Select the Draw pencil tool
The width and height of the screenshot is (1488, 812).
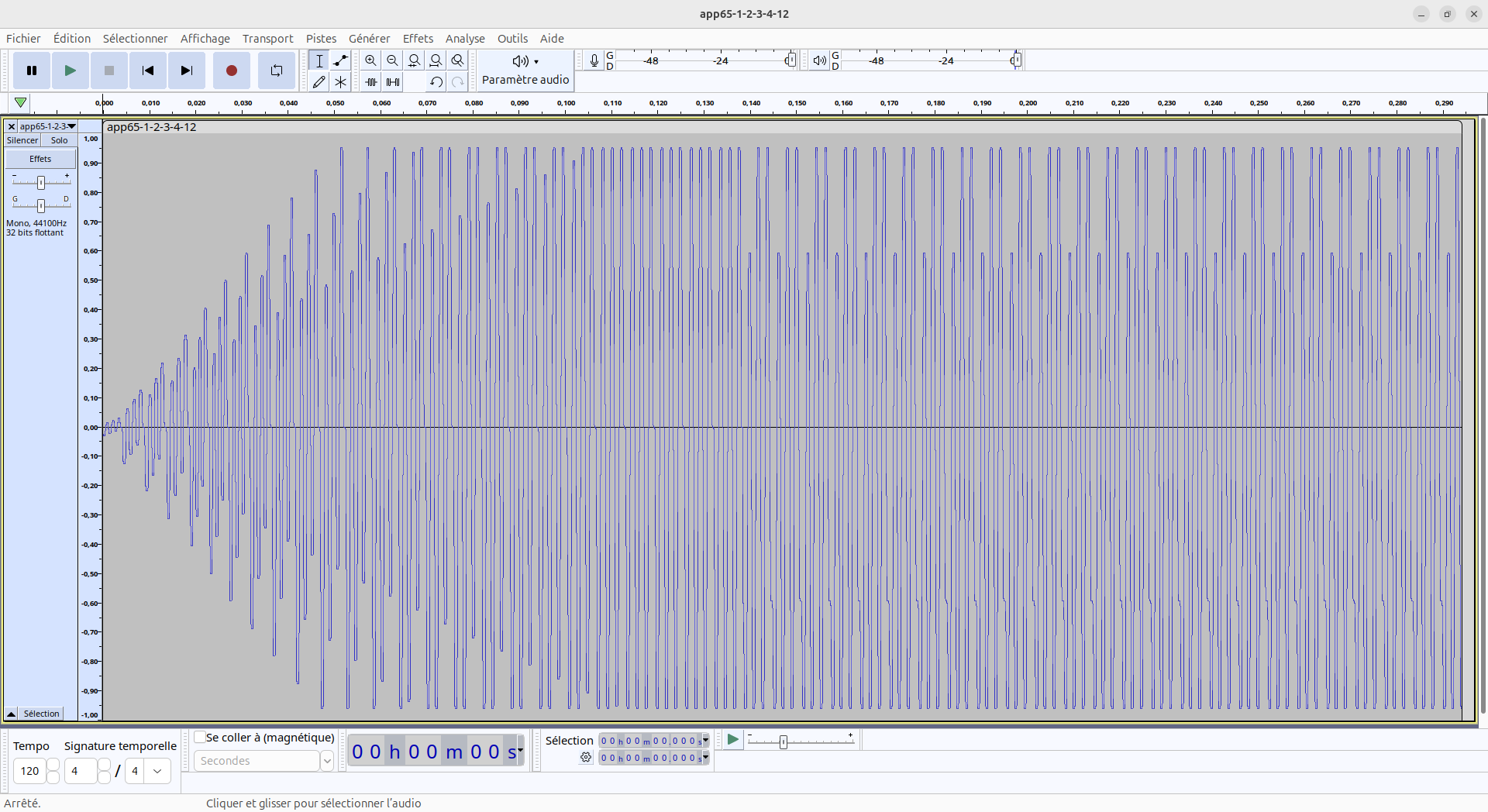[x=319, y=81]
